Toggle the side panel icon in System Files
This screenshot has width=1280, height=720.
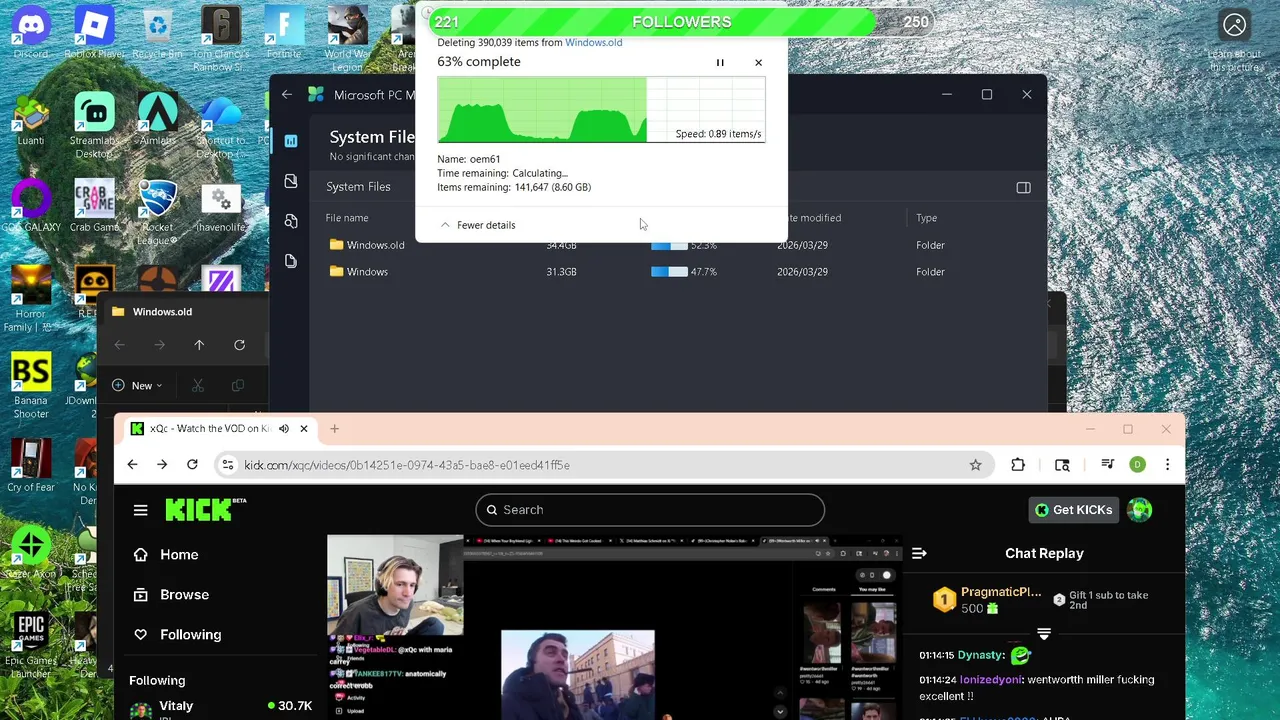pyautogui.click(x=1023, y=187)
